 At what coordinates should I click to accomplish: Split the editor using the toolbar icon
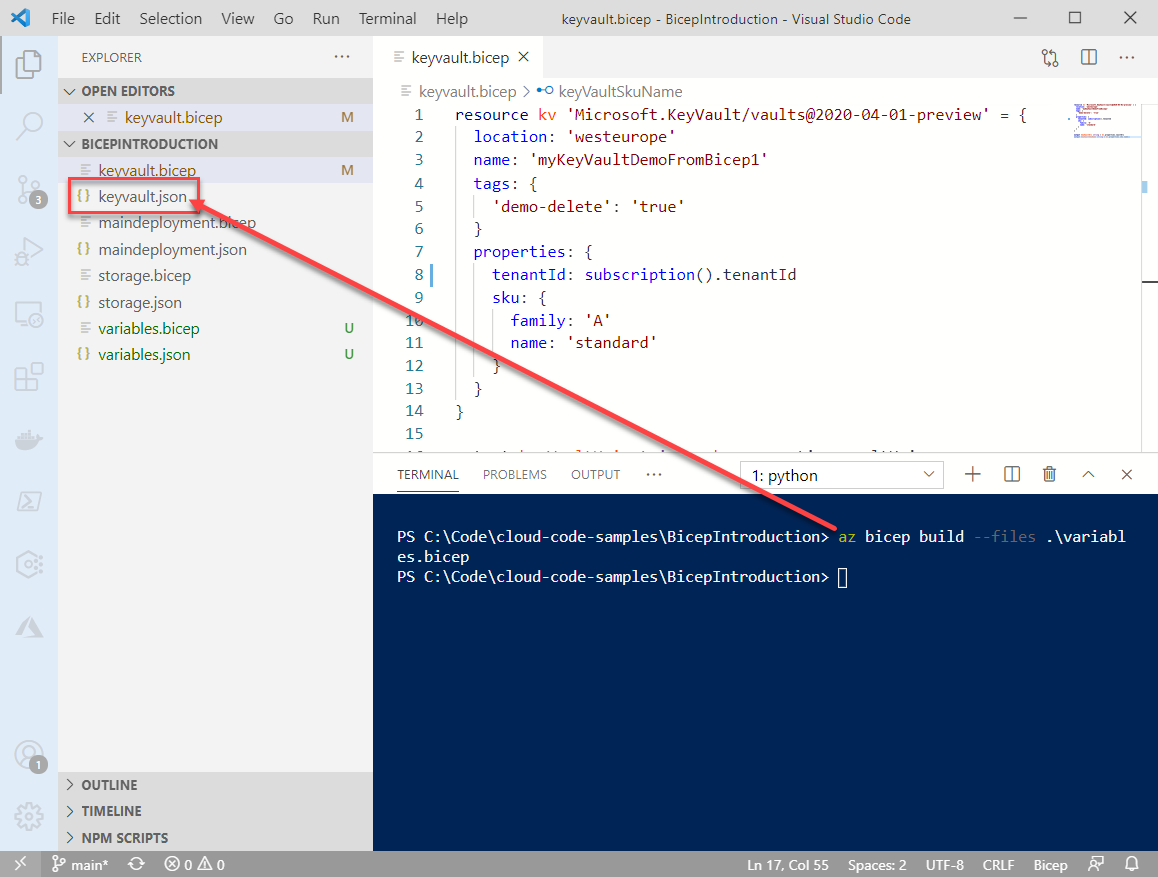[x=1088, y=57]
